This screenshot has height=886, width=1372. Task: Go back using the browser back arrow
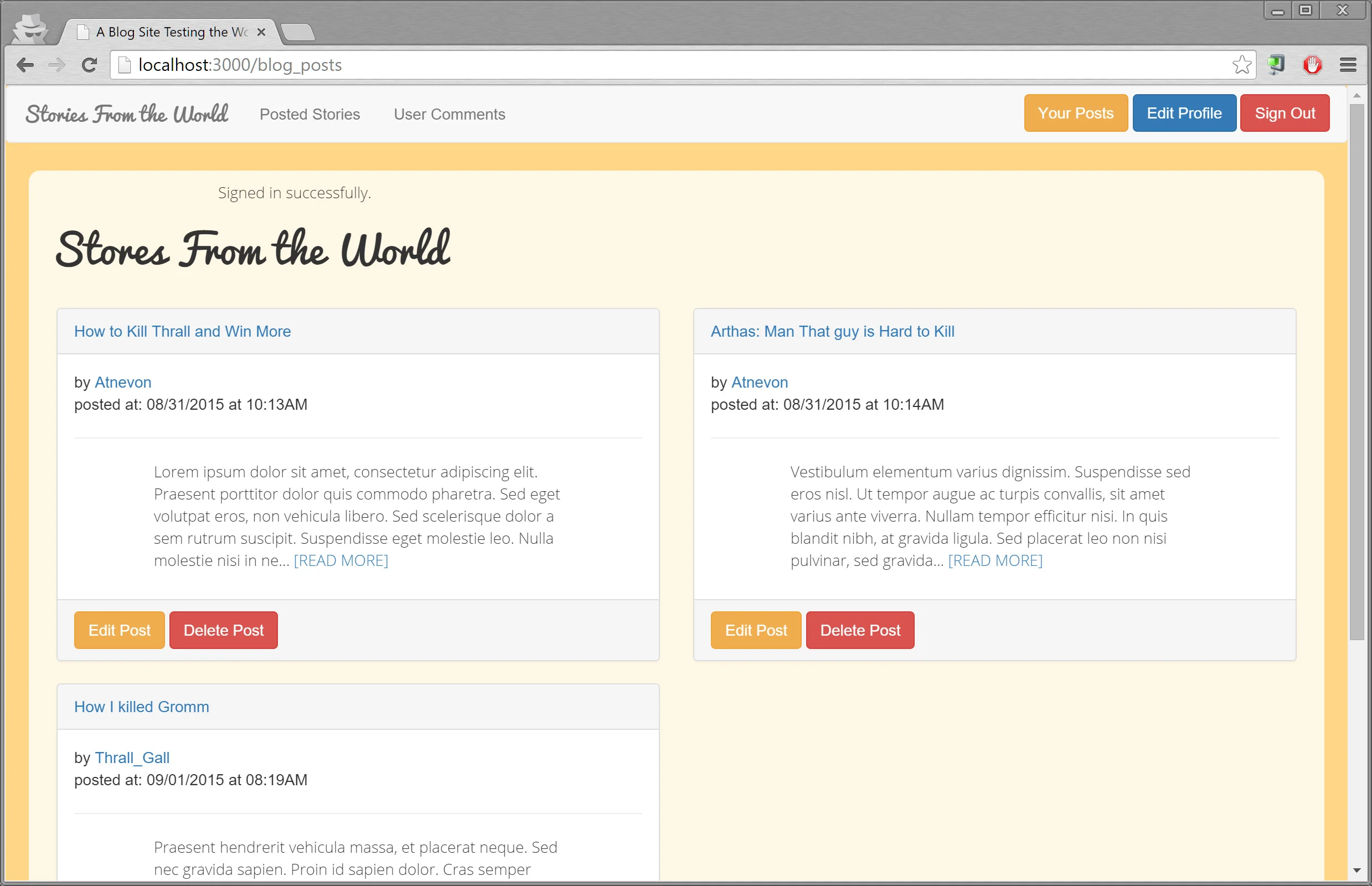coord(25,65)
